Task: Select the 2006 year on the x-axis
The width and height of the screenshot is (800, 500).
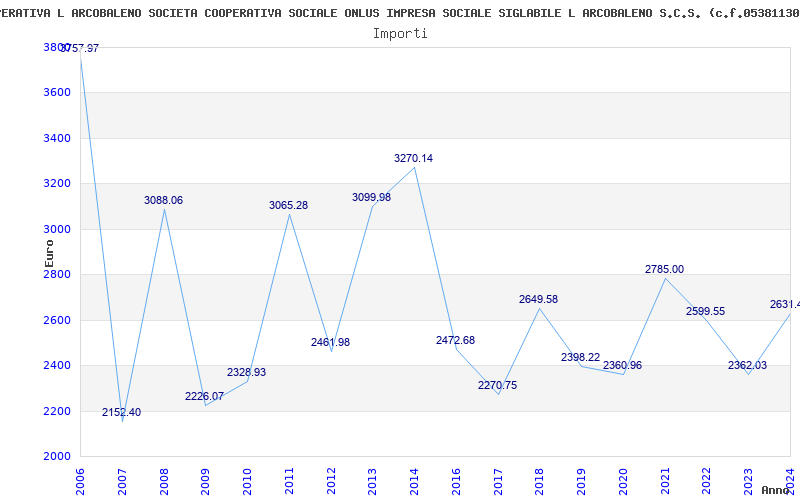Action: 80,477
